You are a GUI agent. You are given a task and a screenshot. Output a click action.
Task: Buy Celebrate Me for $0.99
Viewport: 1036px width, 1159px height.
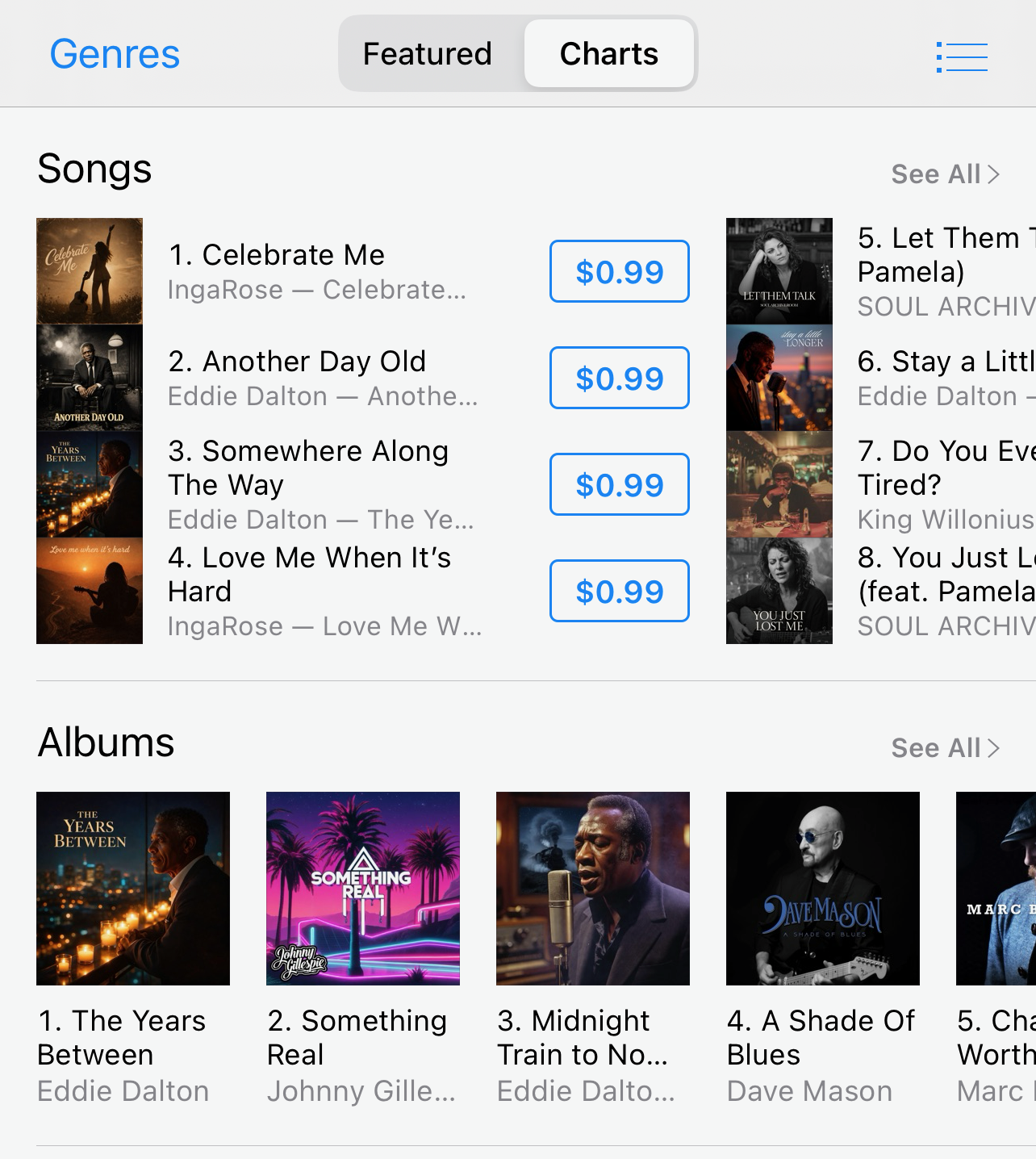coord(620,271)
